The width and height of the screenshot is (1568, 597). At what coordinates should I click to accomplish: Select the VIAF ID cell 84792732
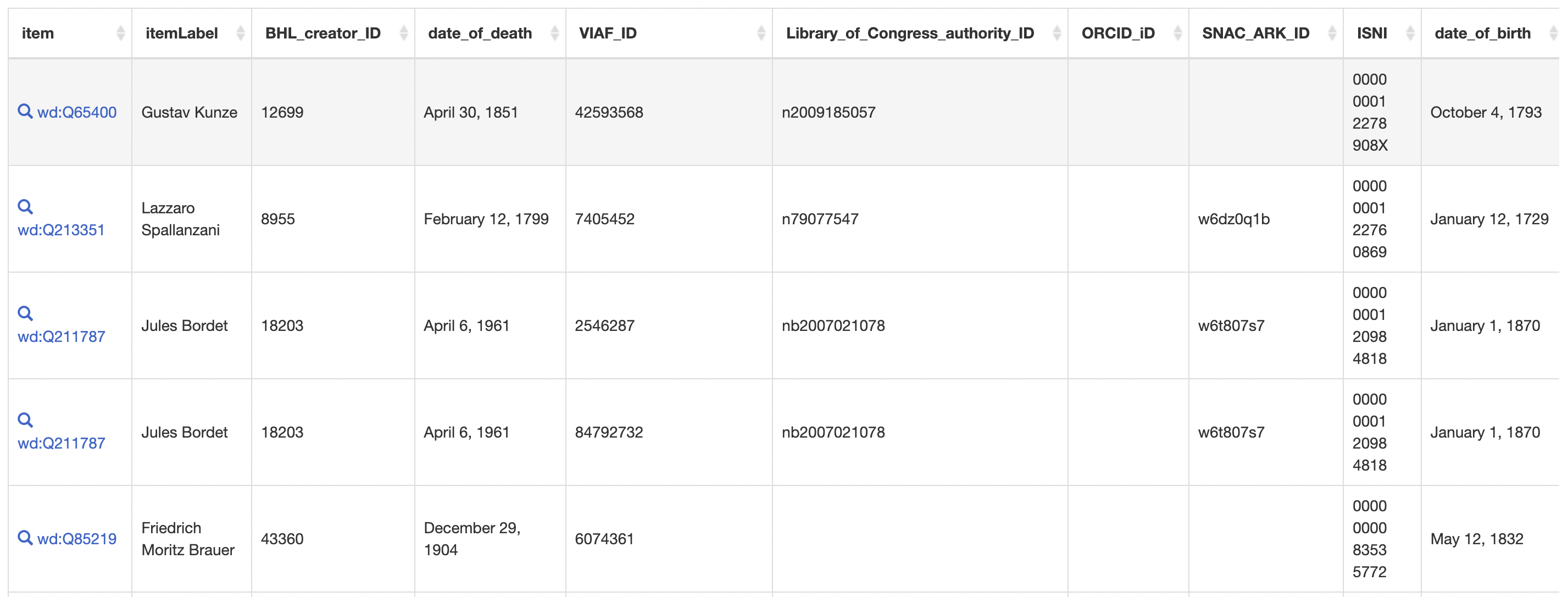click(x=609, y=433)
